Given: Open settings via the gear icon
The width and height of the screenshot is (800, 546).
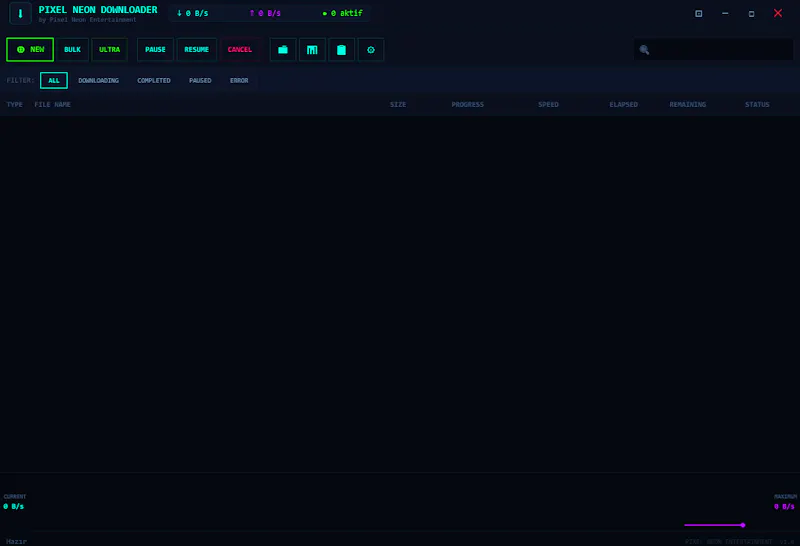Looking at the screenshot, I should [371, 49].
